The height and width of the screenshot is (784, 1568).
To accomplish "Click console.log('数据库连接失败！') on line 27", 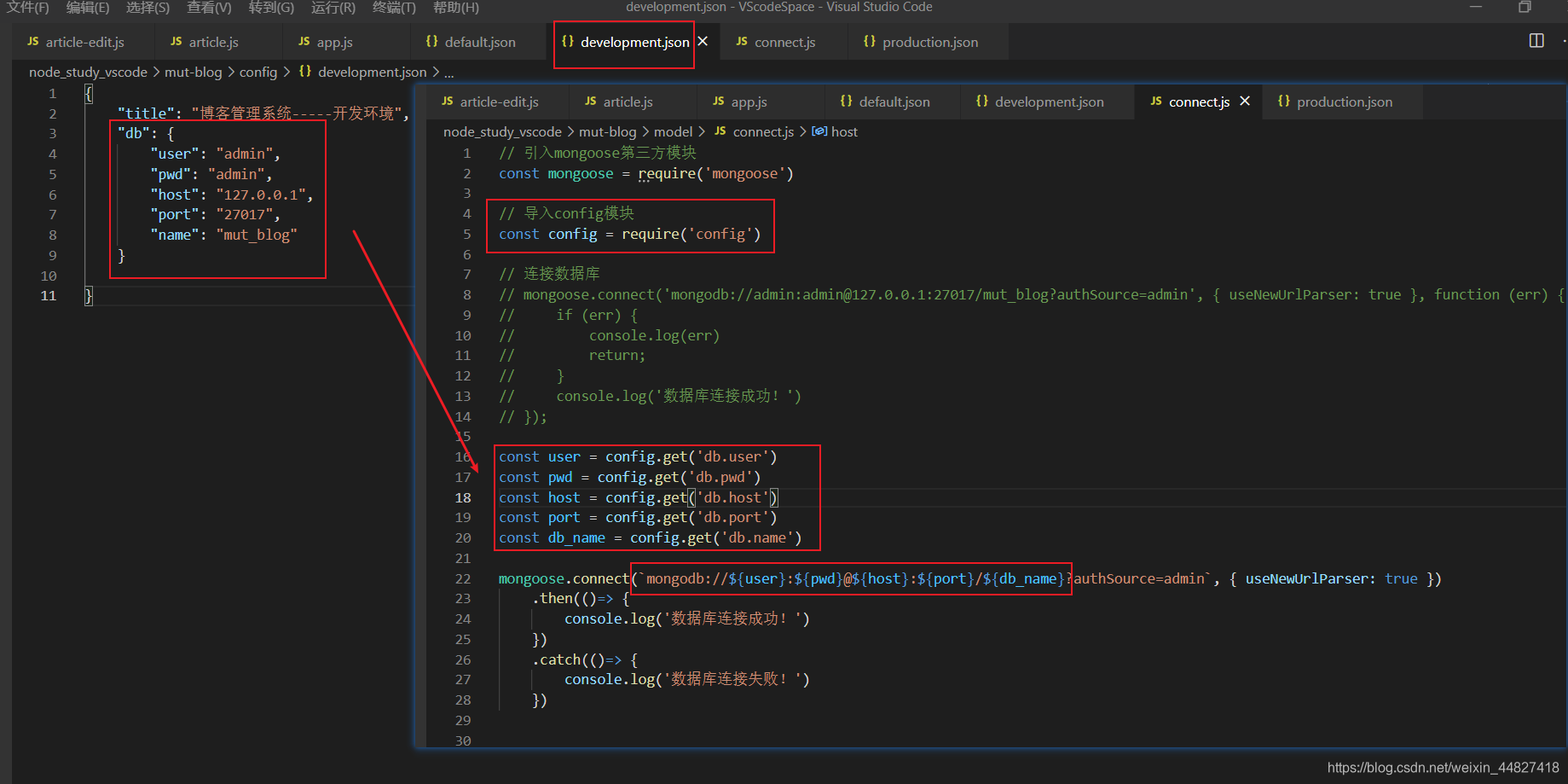I will (686, 679).
